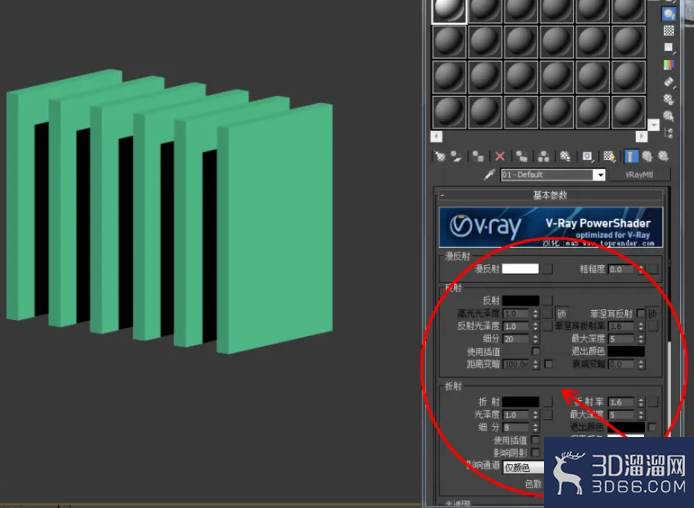Image resolution: width=694 pixels, height=508 pixels.
Task: Click the 细分 spinner in 反射 group
Action: point(536,339)
